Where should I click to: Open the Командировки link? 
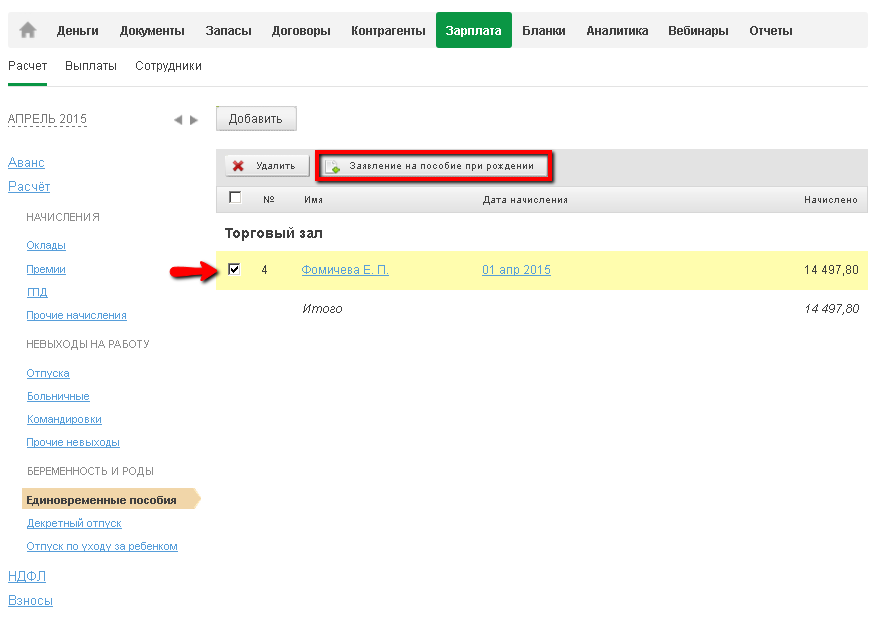64,419
